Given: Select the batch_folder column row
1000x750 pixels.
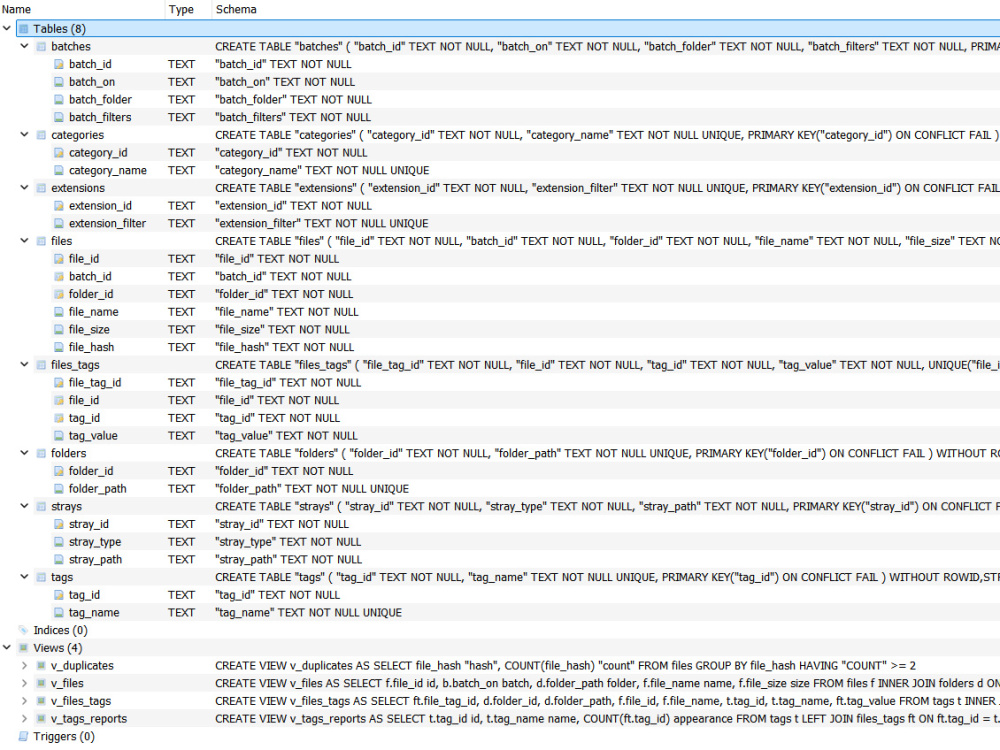Looking at the screenshot, I should (500, 99).
